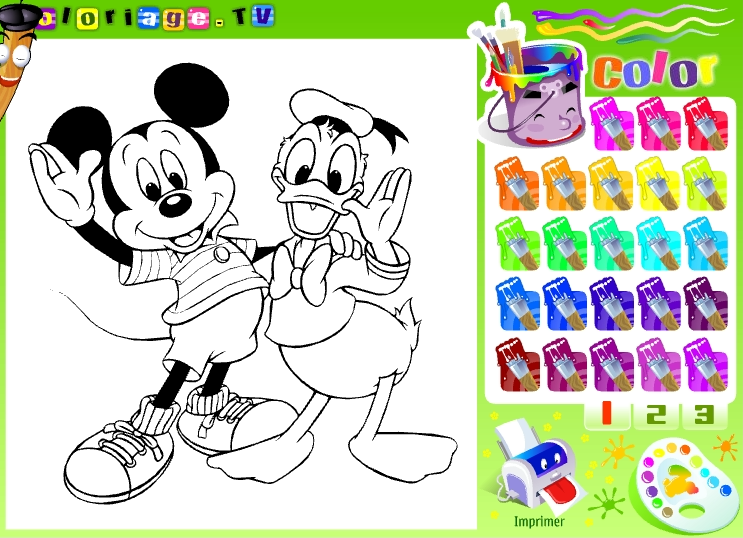Viewport: 743px width, 538px height.
Task: Pick the hot pink paint swatch in top row
Action: pos(659,124)
